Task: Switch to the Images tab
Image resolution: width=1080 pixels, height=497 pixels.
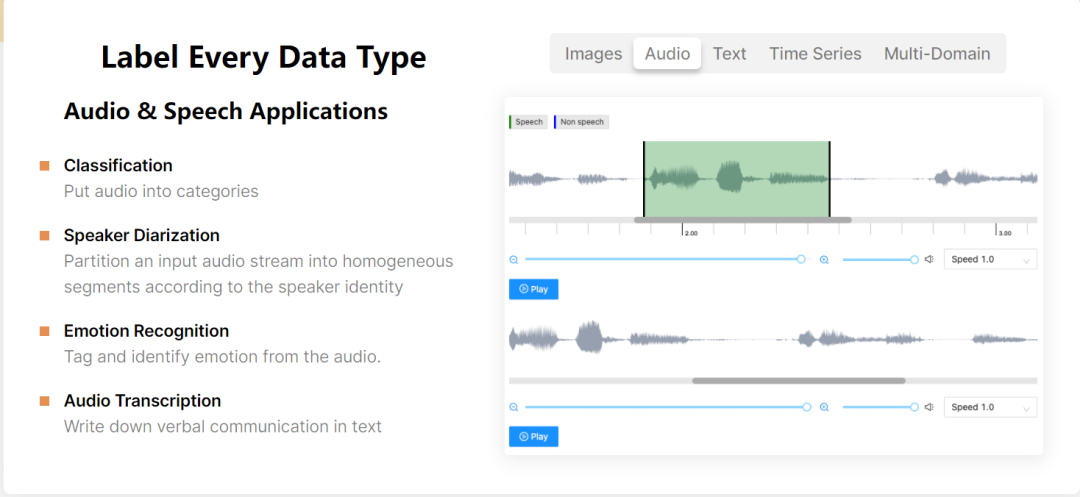Action: [593, 54]
